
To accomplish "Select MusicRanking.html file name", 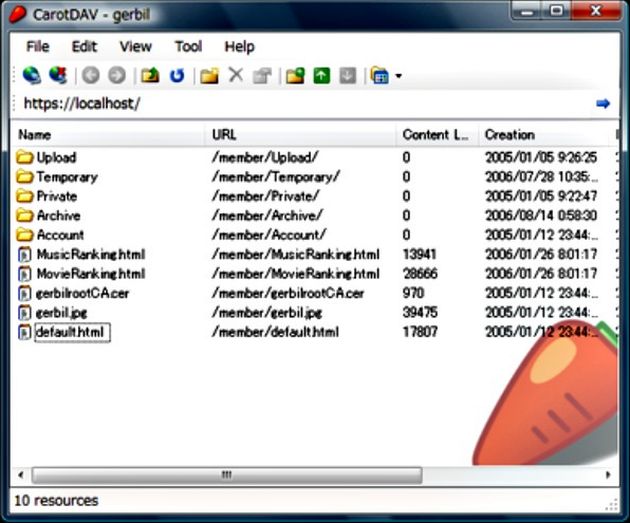I will point(91,254).
